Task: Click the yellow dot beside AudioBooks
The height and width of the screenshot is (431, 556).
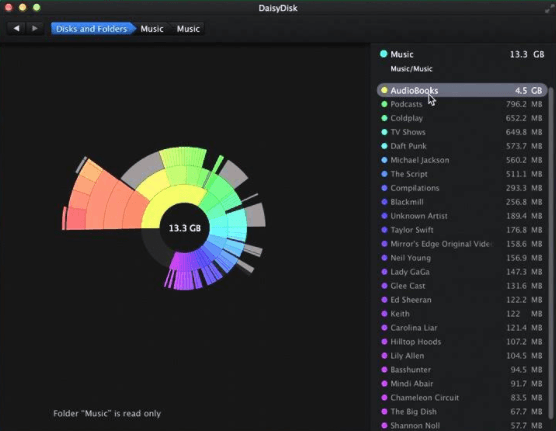Action: pos(384,90)
